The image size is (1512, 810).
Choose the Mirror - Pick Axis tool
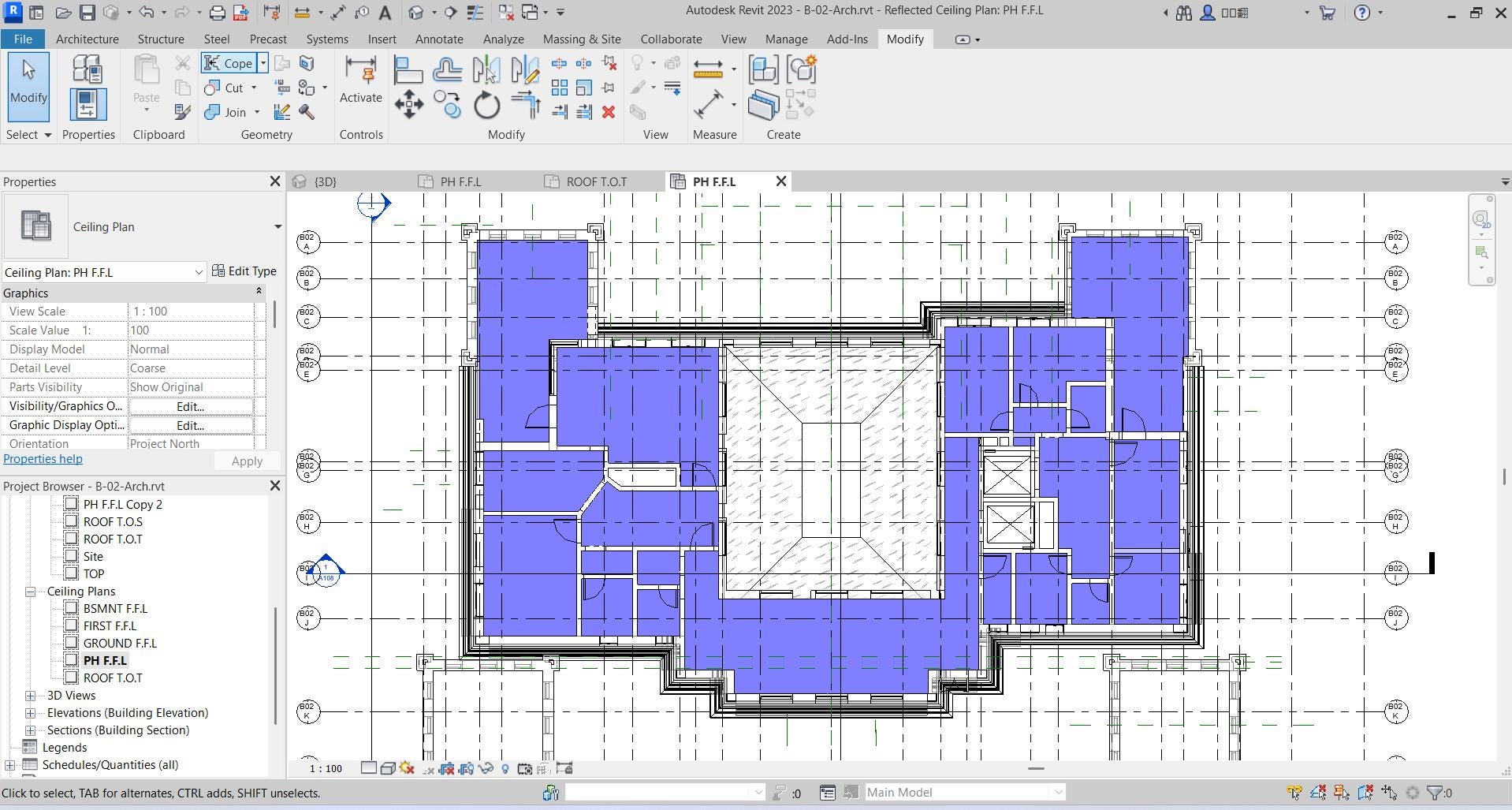(486, 70)
